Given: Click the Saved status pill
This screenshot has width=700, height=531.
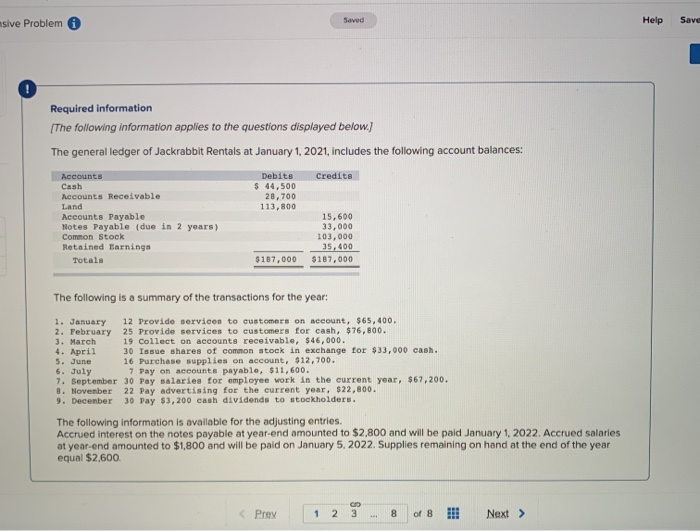Looking at the screenshot, I should tap(354, 20).
